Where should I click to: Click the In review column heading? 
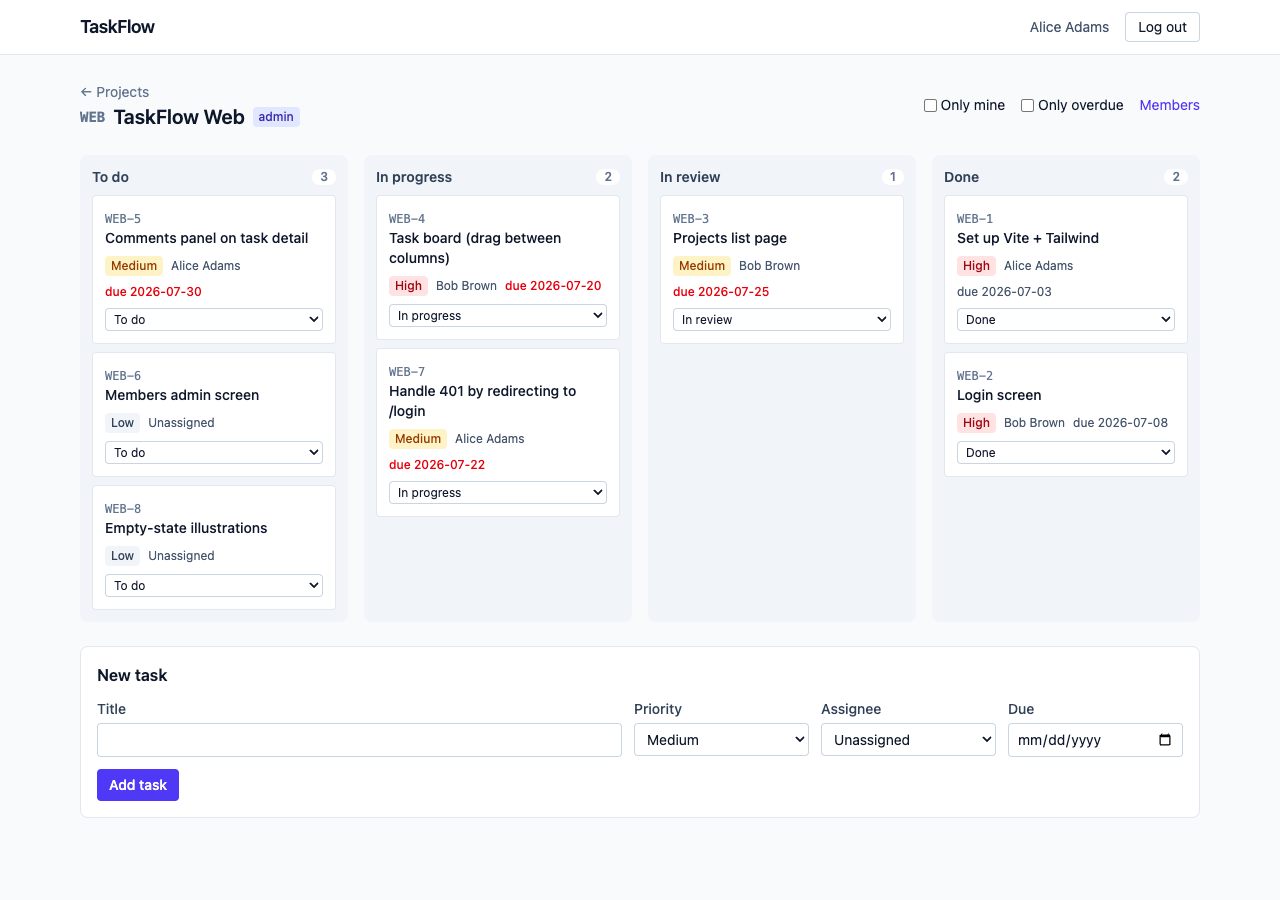(690, 177)
